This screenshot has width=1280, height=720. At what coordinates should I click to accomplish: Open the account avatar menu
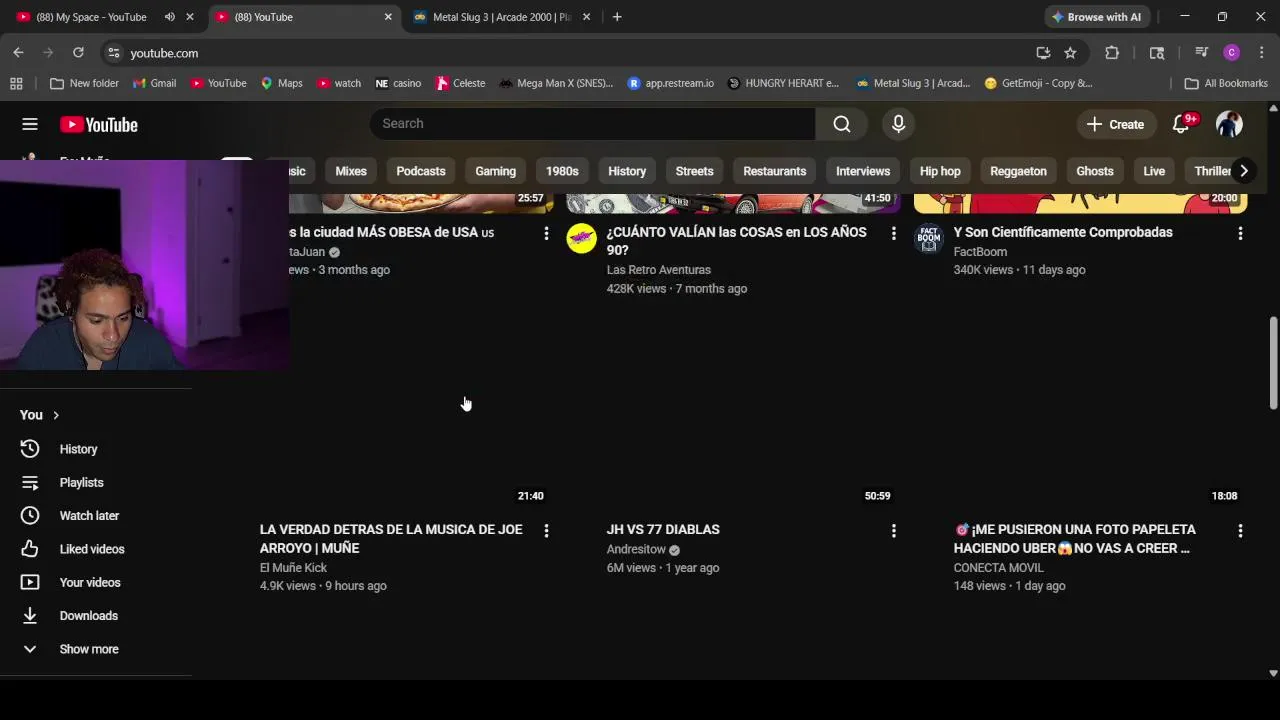click(x=1229, y=124)
